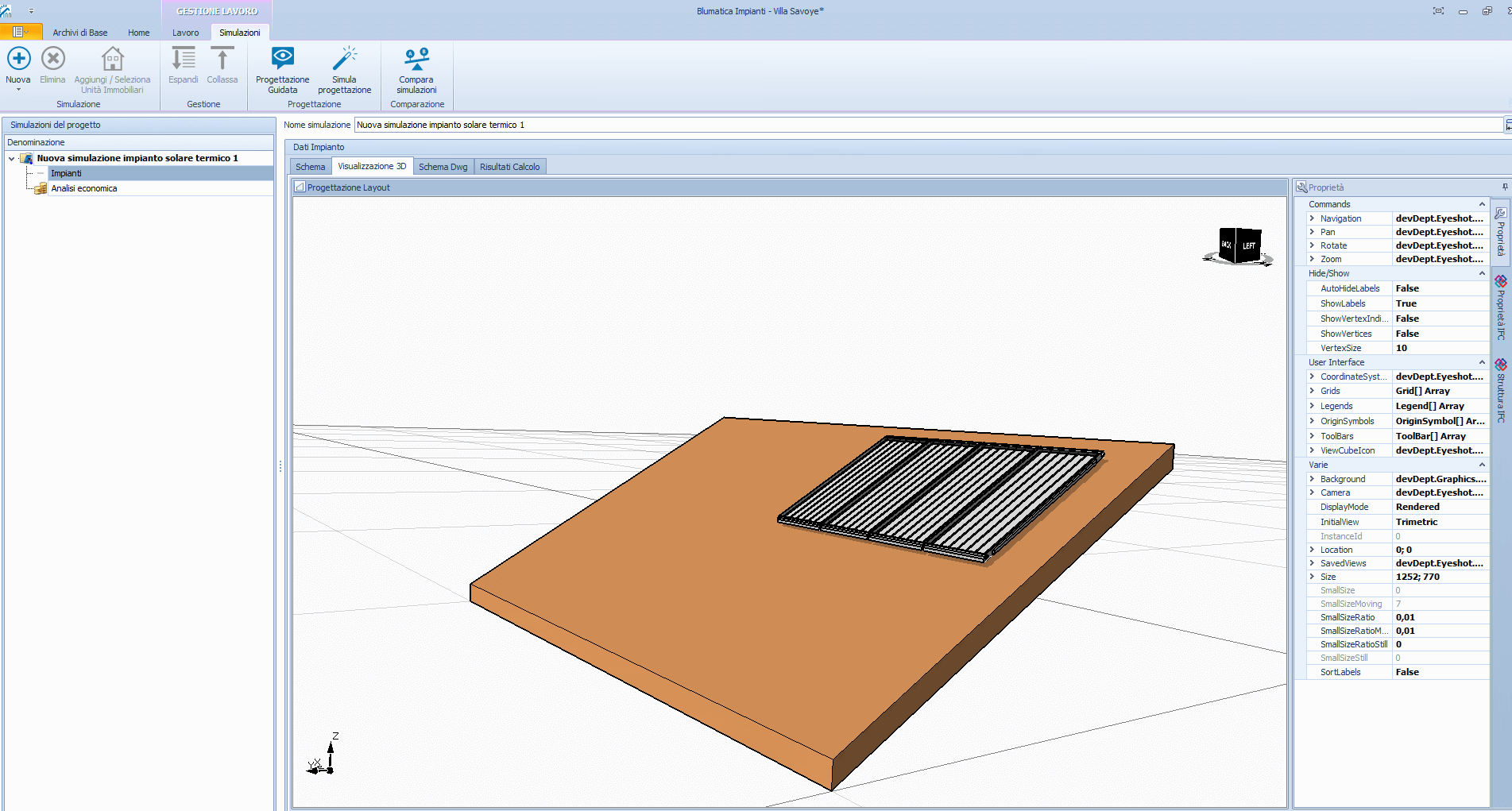Click the Espandi tree icon
1512x811 pixels.
point(183,59)
